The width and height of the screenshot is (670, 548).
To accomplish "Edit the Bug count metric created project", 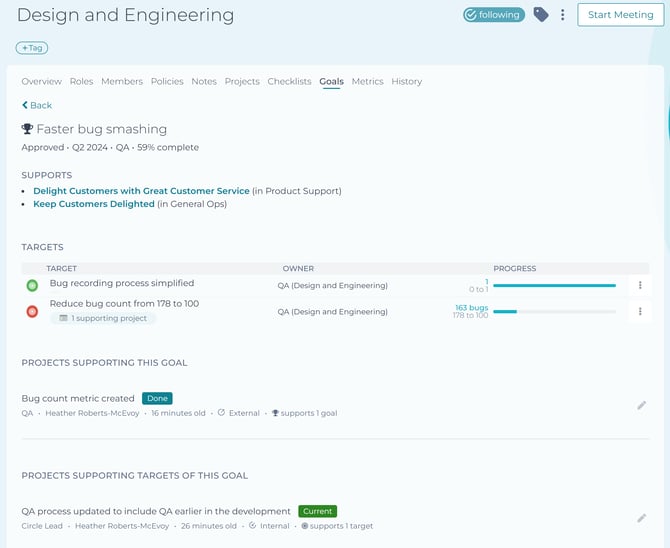I will pyautogui.click(x=641, y=405).
